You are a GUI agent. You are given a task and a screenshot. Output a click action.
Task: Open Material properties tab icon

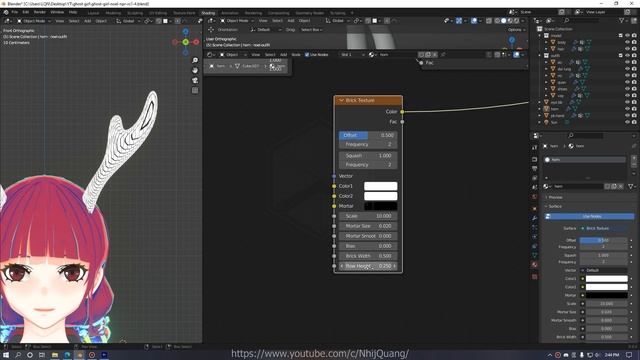[x=535, y=264]
